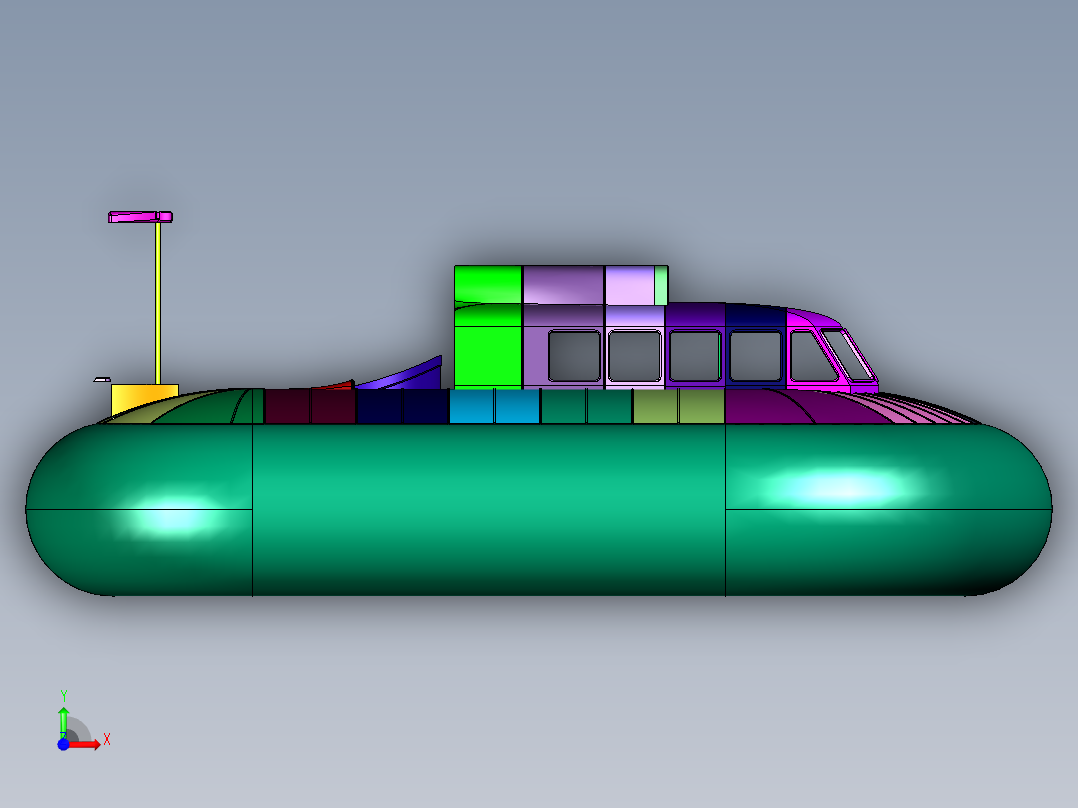Select the slanted front windshield glass

pyautogui.click(x=848, y=356)
